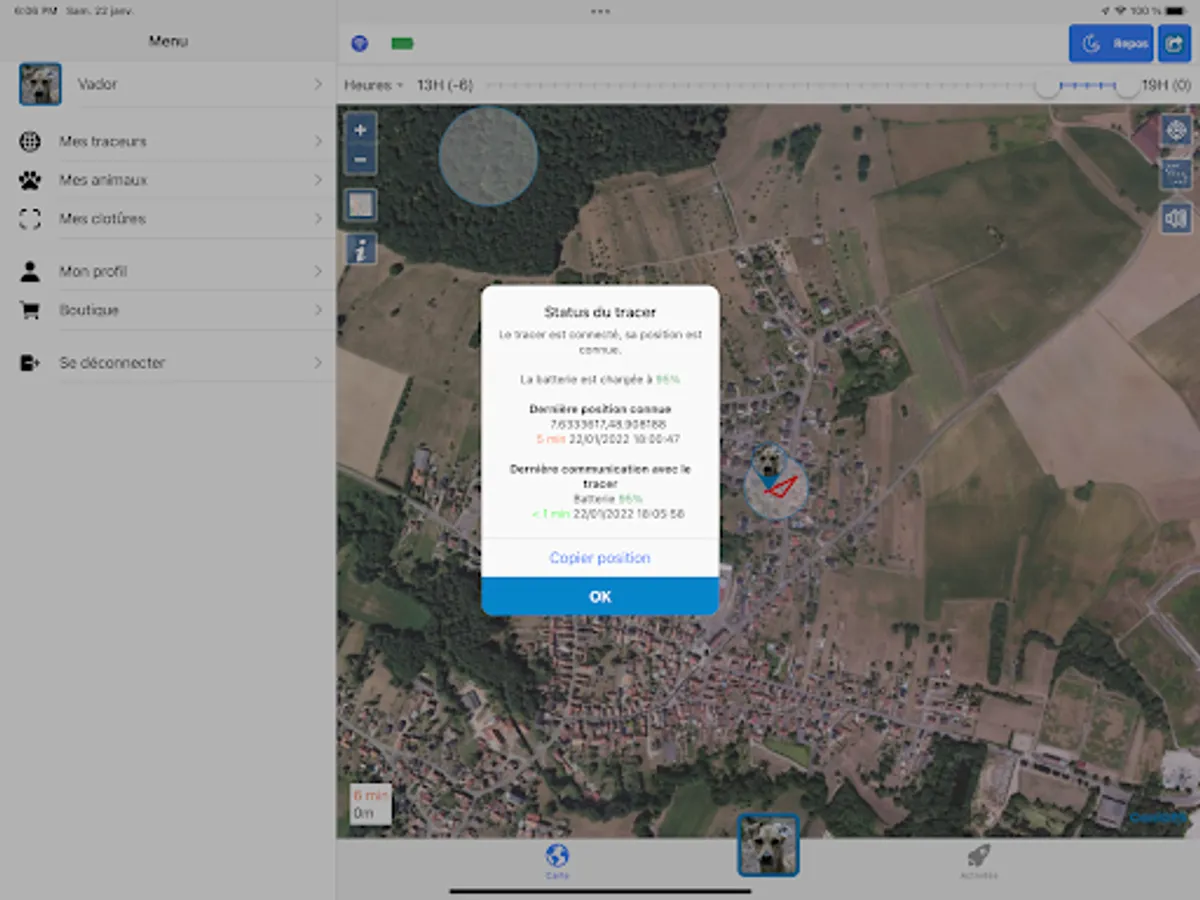Click the logout icon by Se déconnecter
This screenshot has height=900, width=1200.
(x=30, y=363)
